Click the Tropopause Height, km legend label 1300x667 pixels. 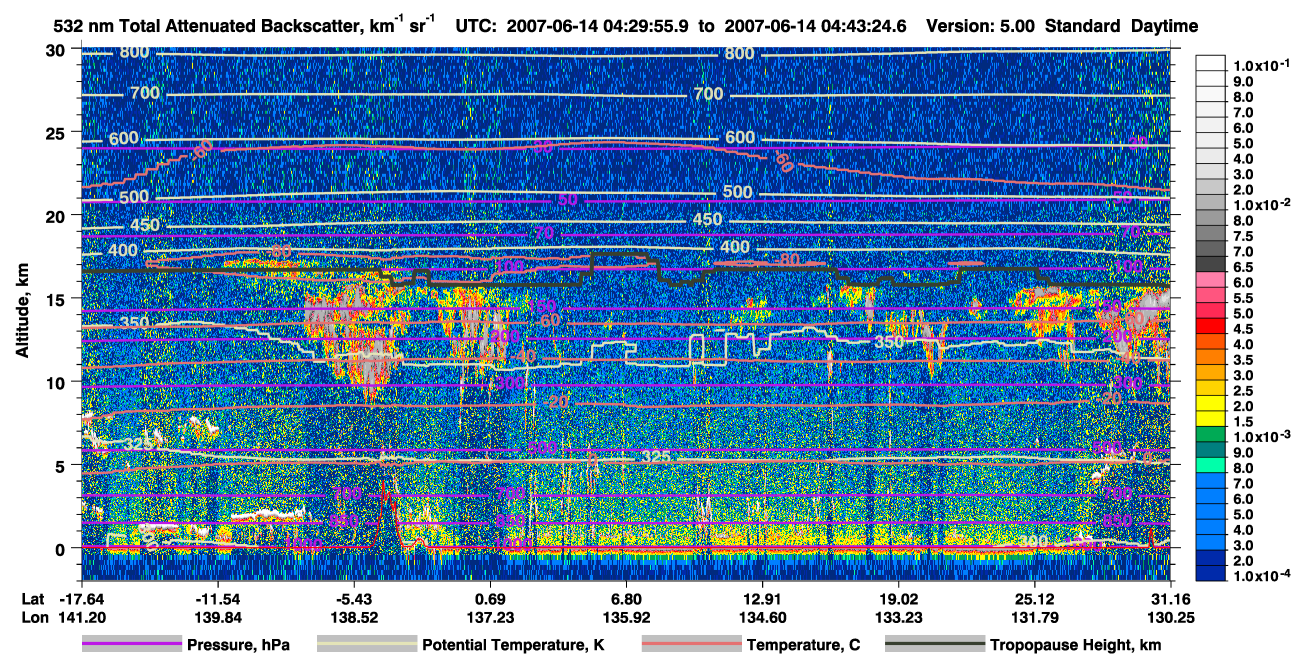point(1076,645)
